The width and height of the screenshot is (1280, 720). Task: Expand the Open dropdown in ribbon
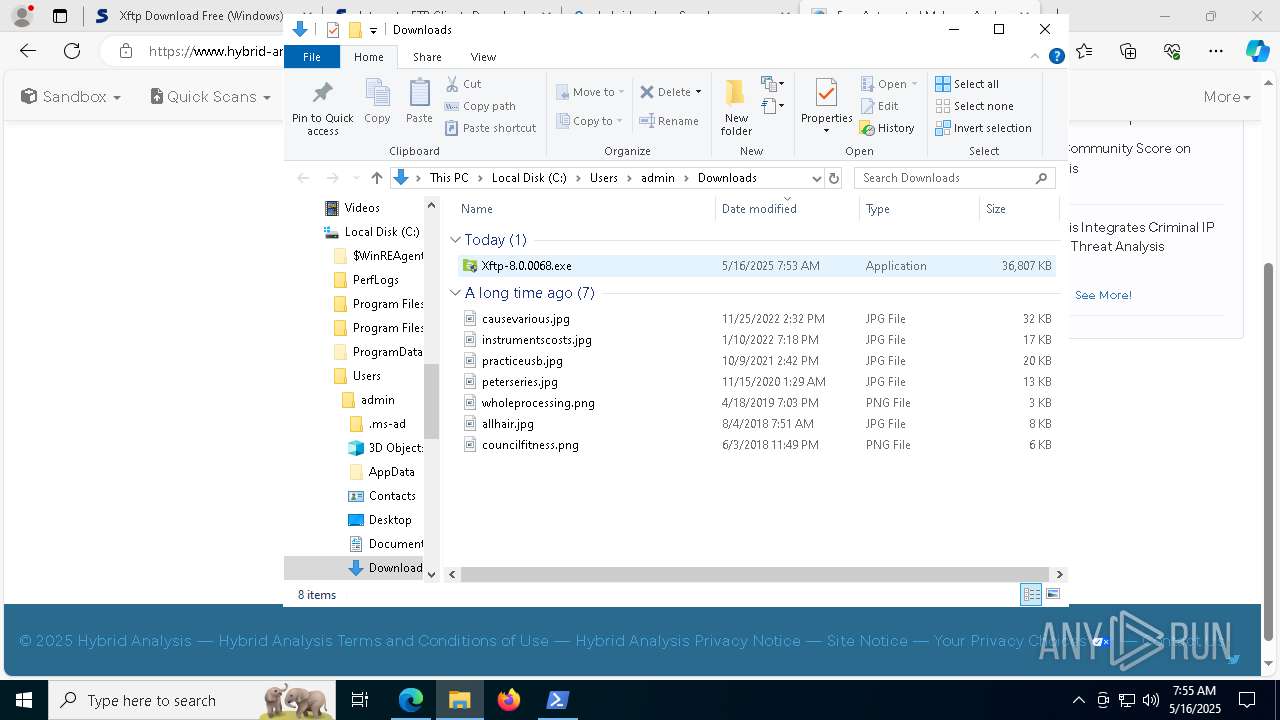pos(914,84)
